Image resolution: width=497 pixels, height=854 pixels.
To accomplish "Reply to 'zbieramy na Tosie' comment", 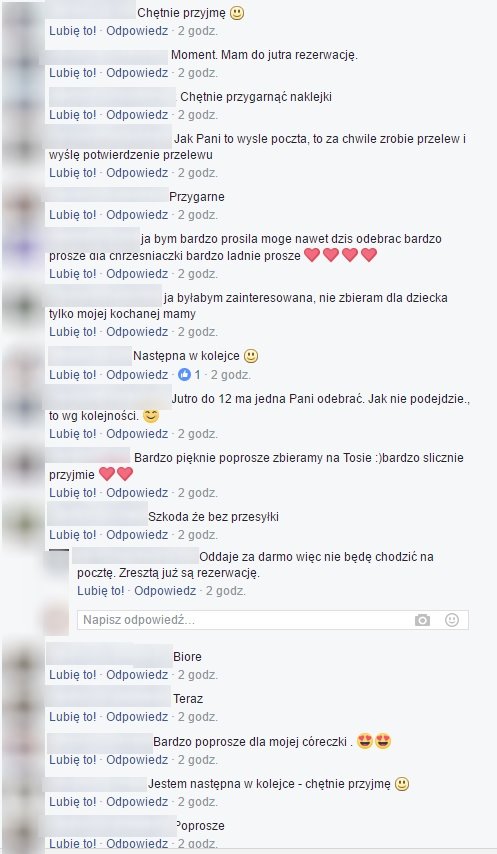I will 137,493.
